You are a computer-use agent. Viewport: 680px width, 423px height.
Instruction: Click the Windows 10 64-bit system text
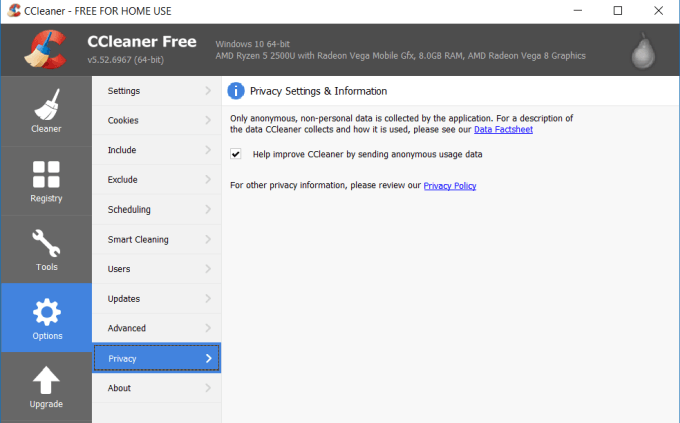click(x=253, y=44)
